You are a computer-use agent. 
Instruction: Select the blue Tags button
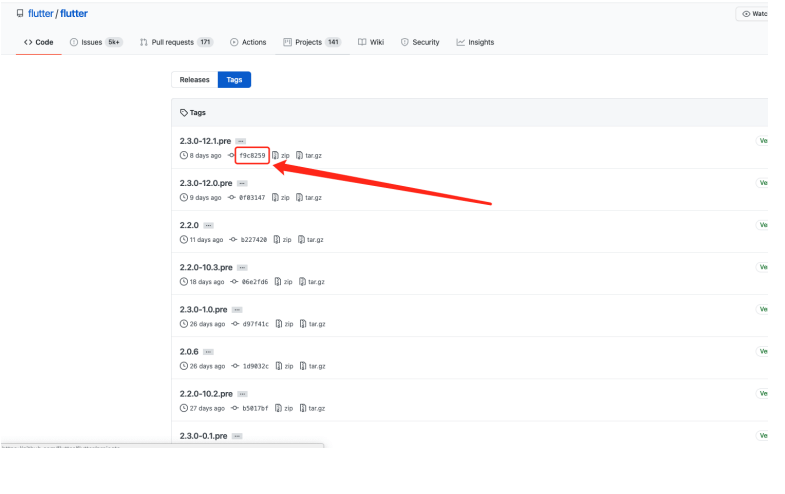coord(234,80)
